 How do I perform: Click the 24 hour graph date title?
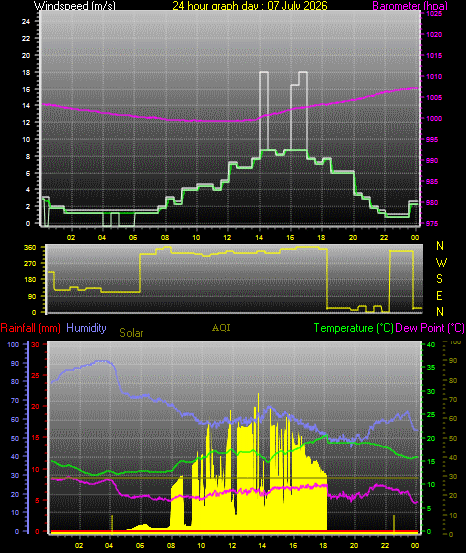point(250,6)
